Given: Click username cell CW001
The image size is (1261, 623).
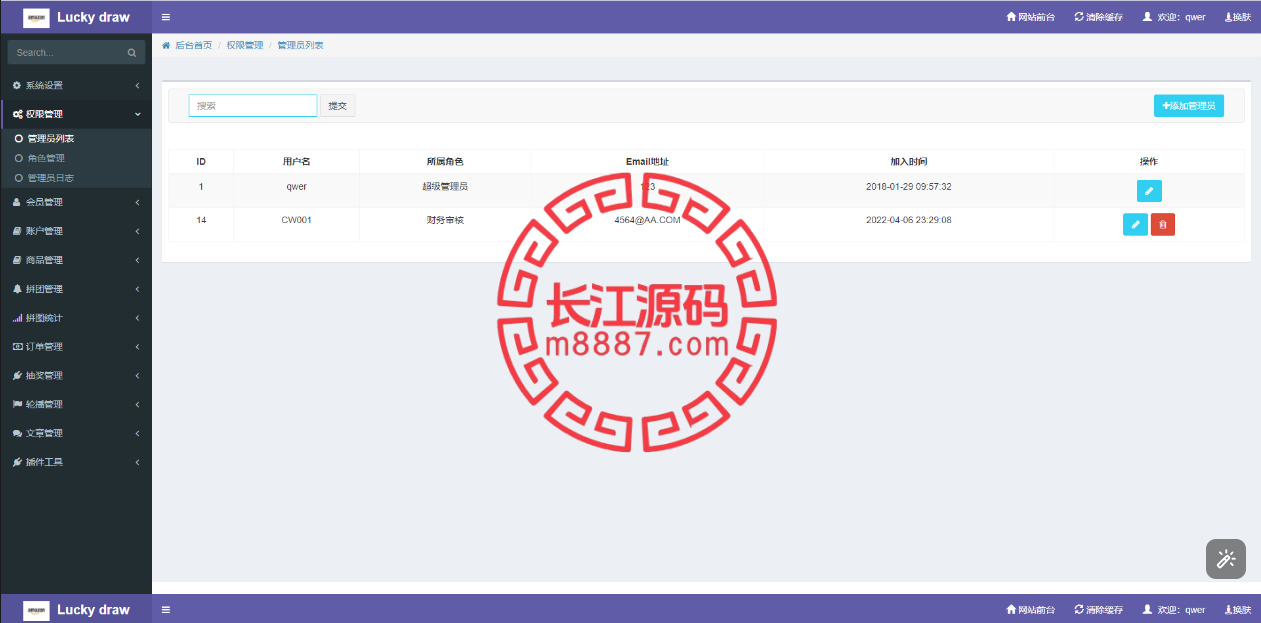Looking at the screenshot, I should tap(297, 220).
